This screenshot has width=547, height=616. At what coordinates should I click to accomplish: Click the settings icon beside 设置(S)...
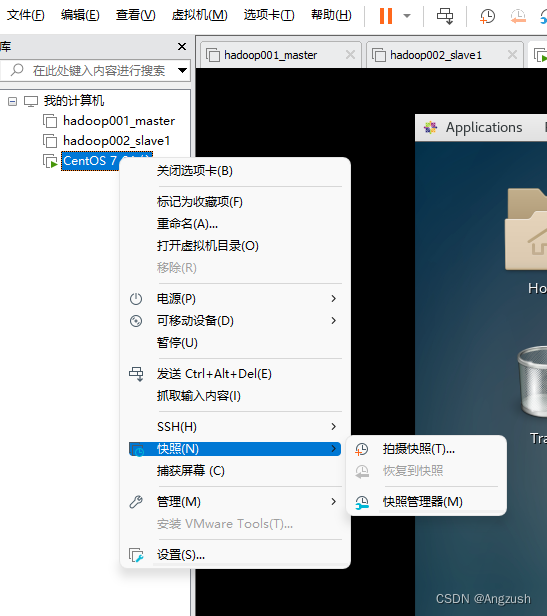[136, 556]
